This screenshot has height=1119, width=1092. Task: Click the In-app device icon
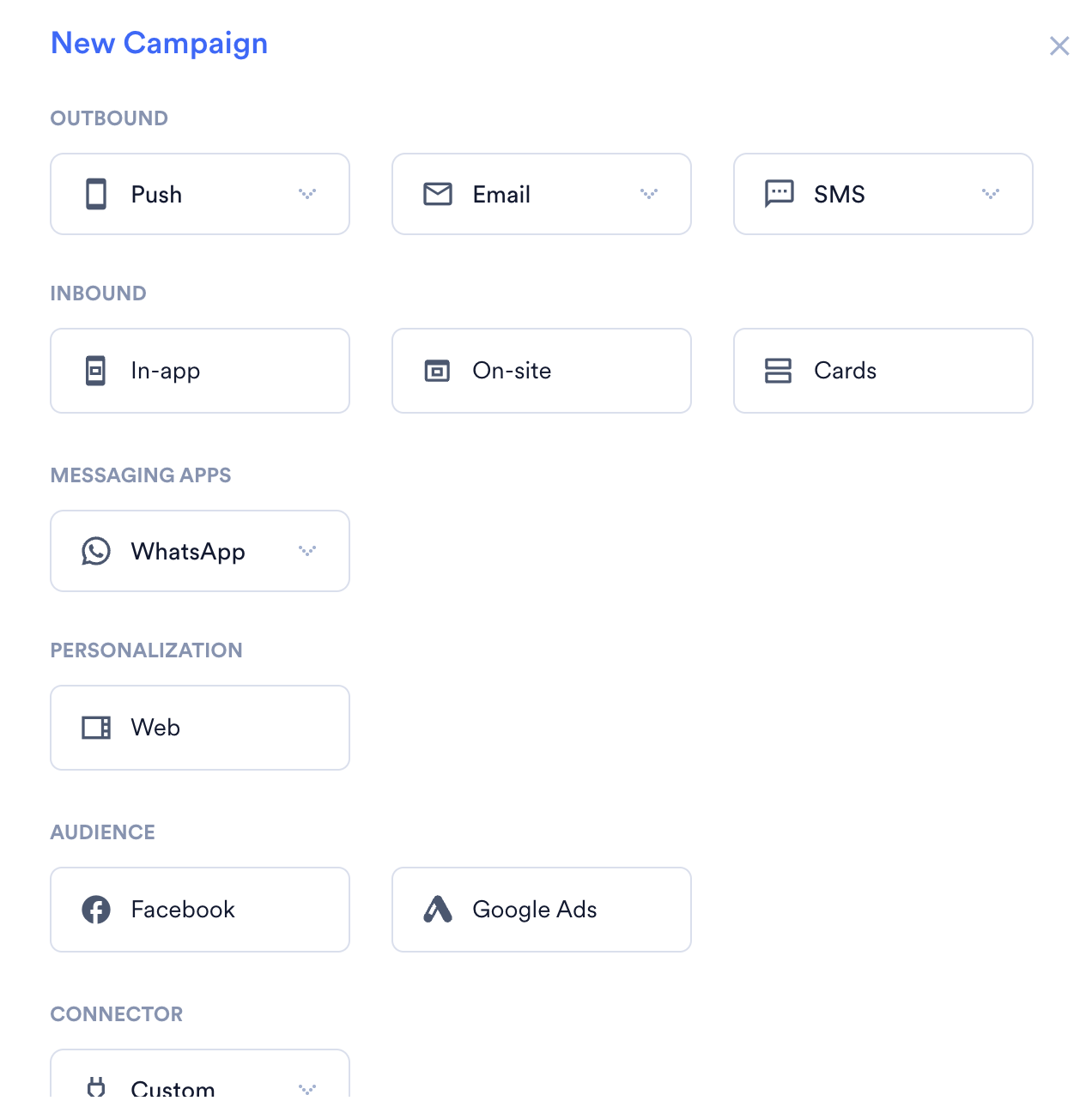pos(96,371)
